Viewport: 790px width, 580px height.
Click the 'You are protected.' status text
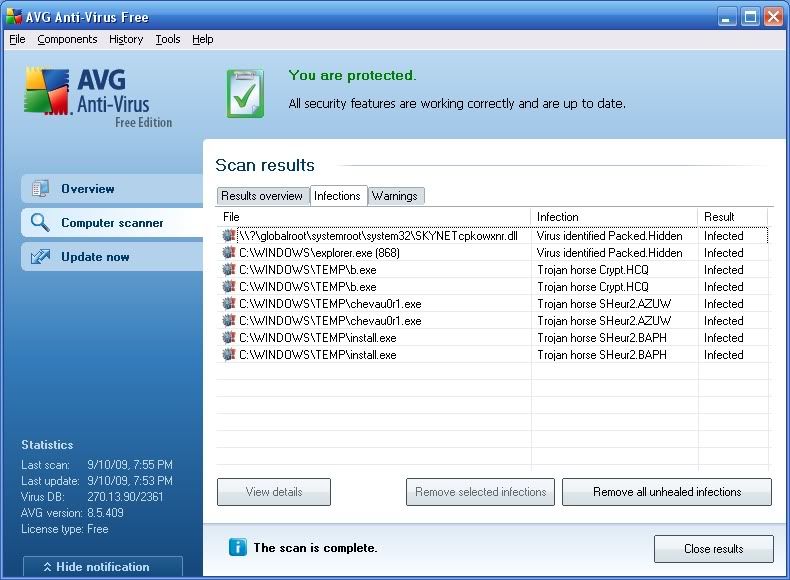pyautogui.click(x=352, y=76)
